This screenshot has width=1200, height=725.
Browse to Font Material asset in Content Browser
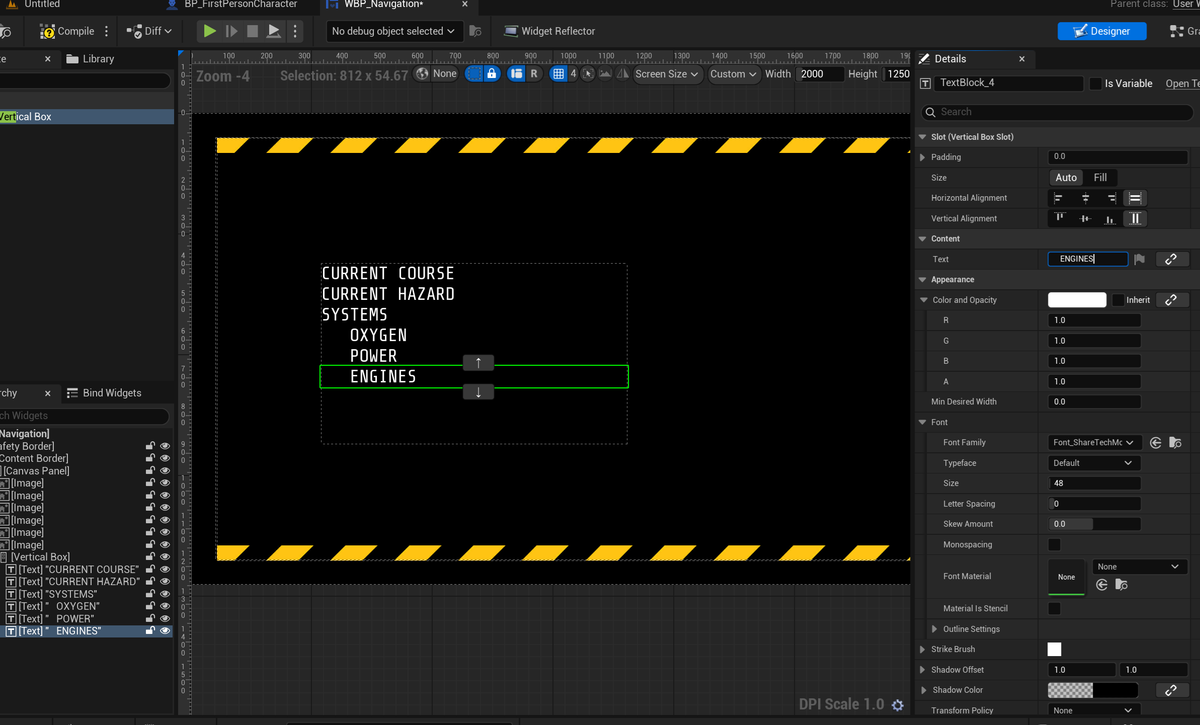tap(1121, 585)
